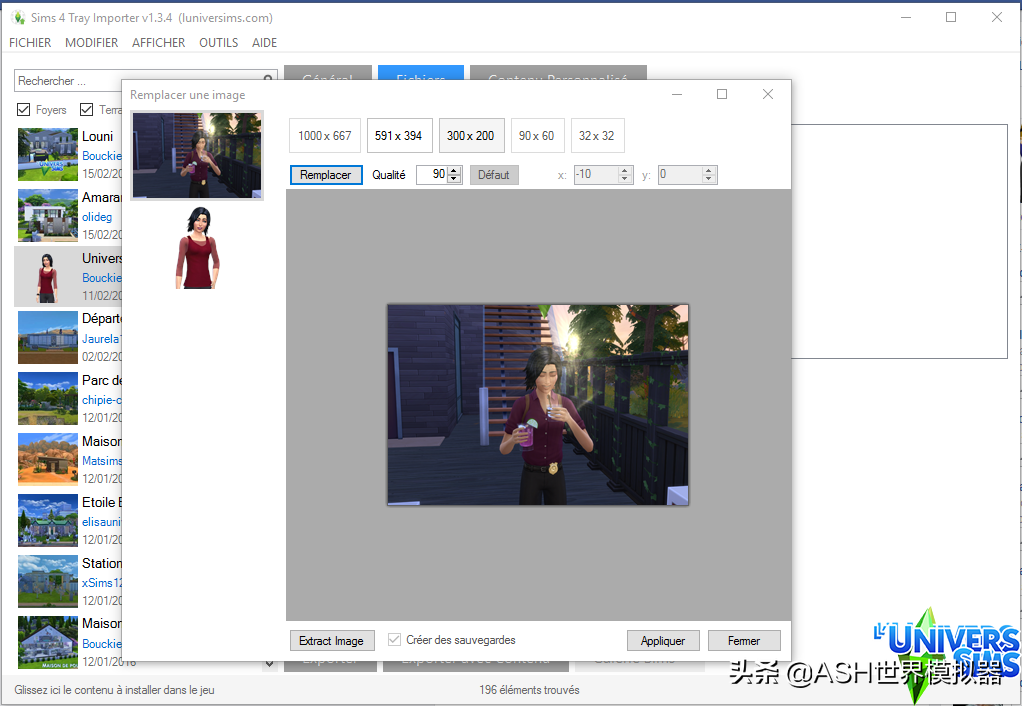The height and width of the screenshot is (706, 1022).
Task: Select the 1000 x 667 size button
Action: click(325, 136)
